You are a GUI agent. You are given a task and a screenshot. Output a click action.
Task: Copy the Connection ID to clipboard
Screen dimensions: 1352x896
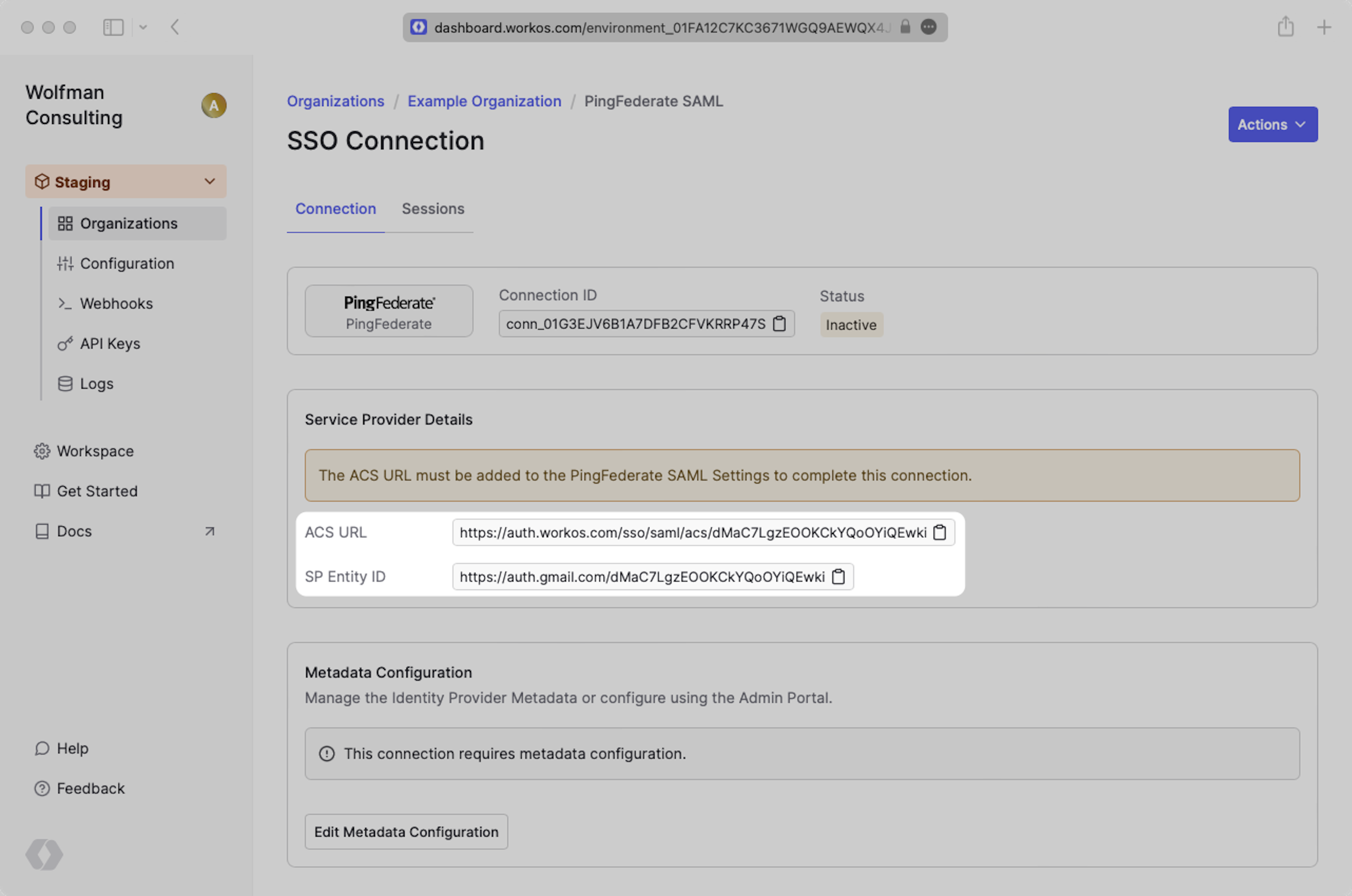[778, 324]
